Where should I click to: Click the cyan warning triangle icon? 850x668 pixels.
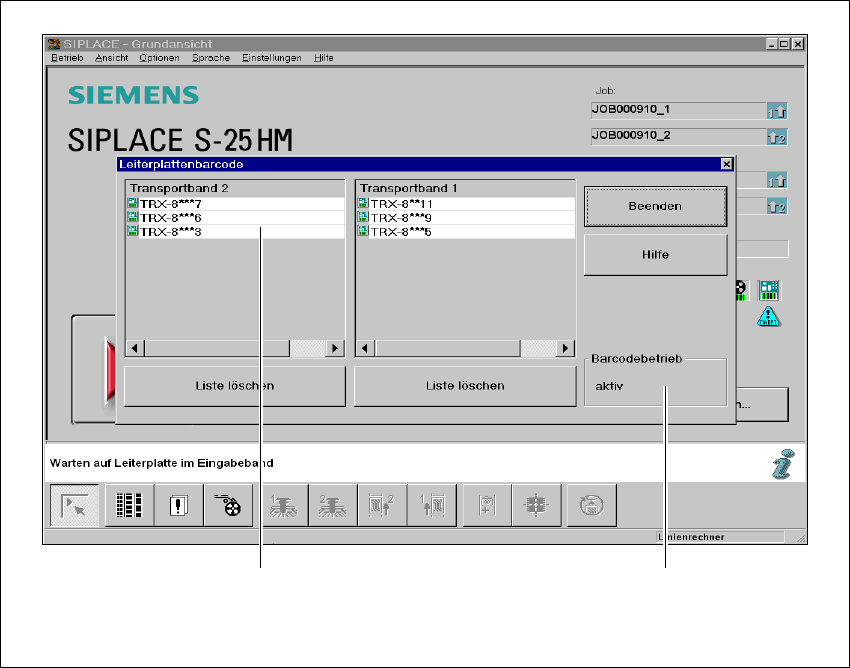768,317
